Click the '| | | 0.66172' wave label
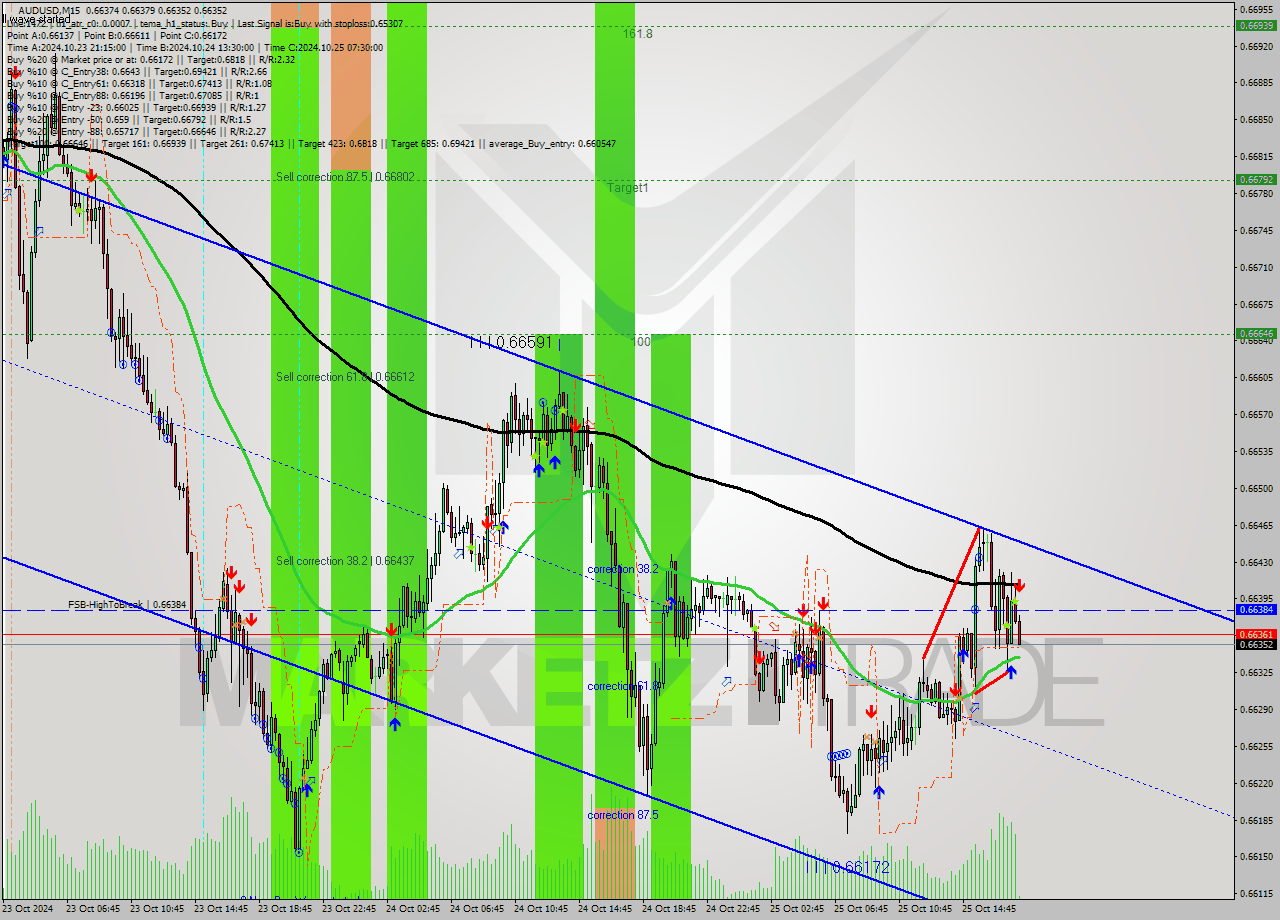This screenshot has height=920, width=1280. click(x=848, y=867)
